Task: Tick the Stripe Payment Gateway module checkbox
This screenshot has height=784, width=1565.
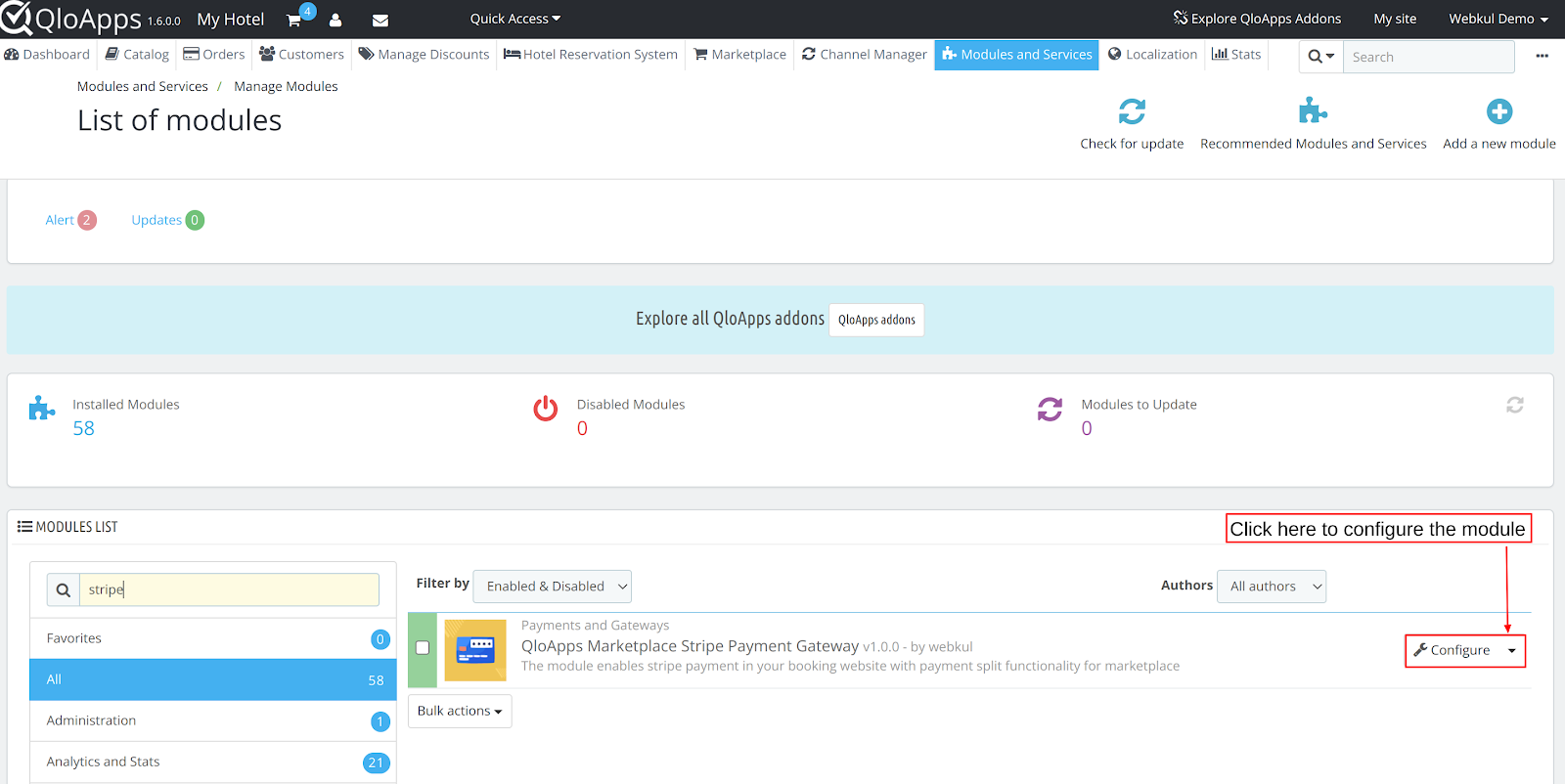Action: (423, 647)
